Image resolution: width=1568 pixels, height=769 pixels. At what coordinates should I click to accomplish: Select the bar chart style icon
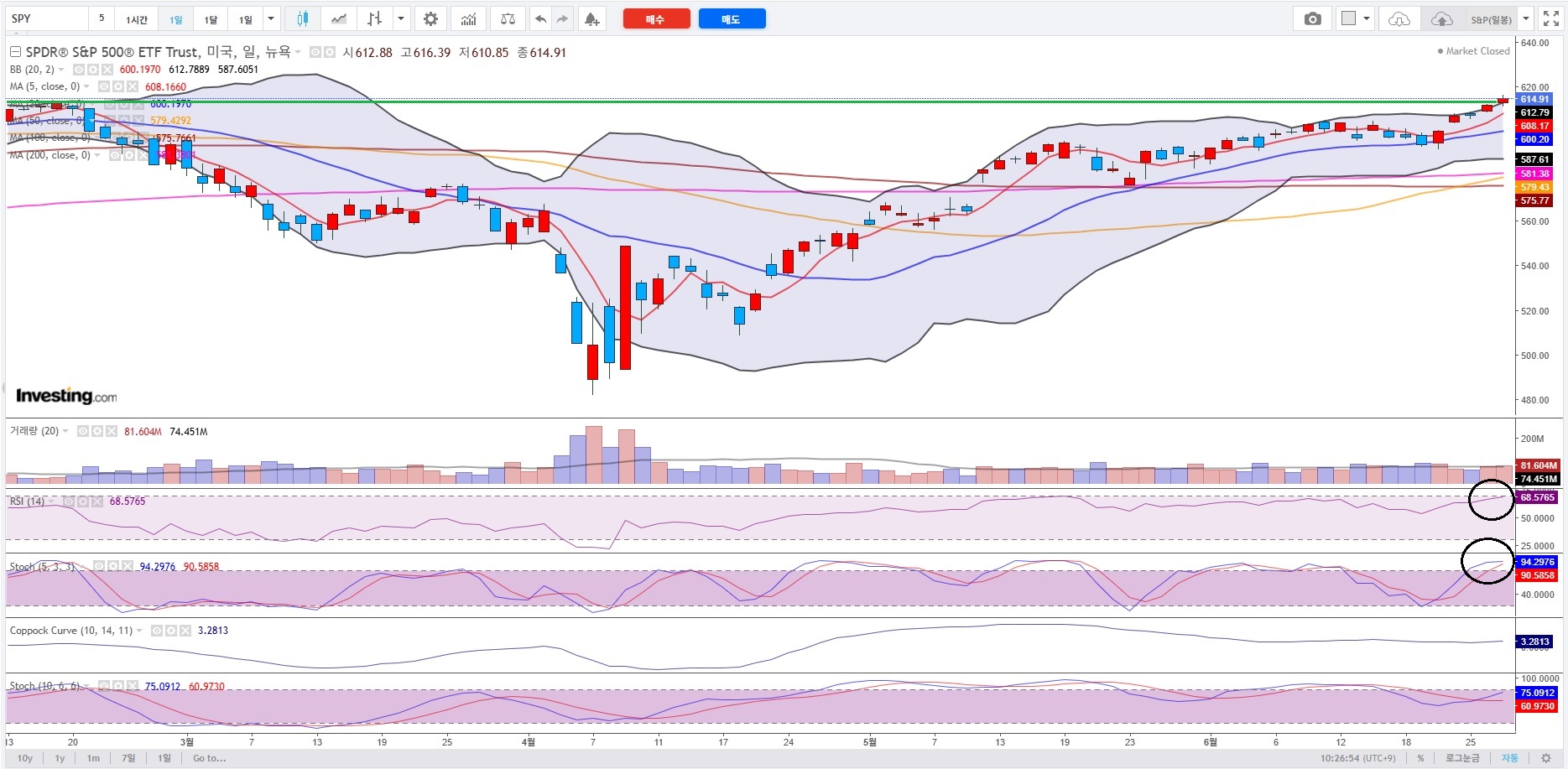[x=375, y=18]
